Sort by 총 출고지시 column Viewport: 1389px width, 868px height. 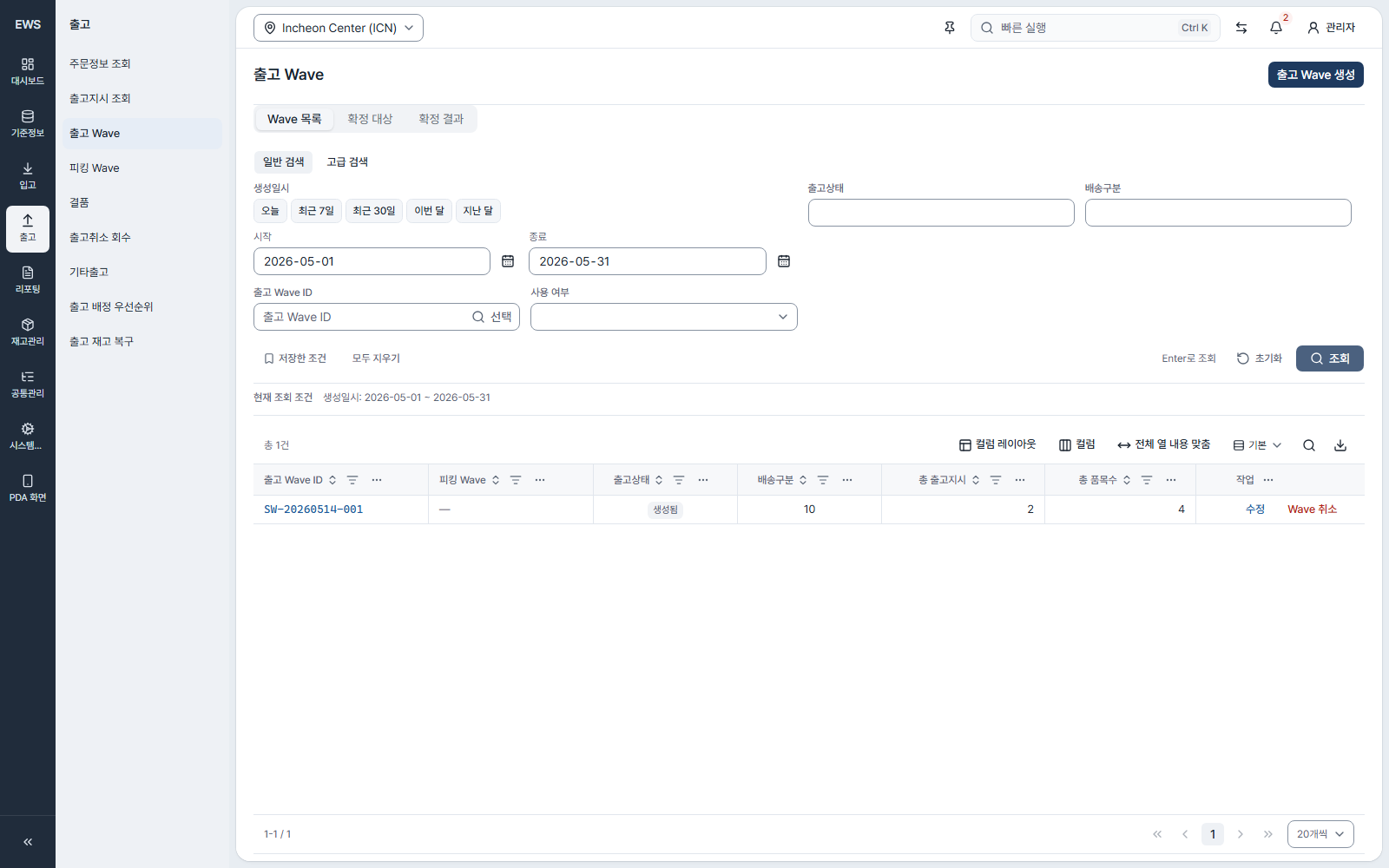click(x=976, y=480)
